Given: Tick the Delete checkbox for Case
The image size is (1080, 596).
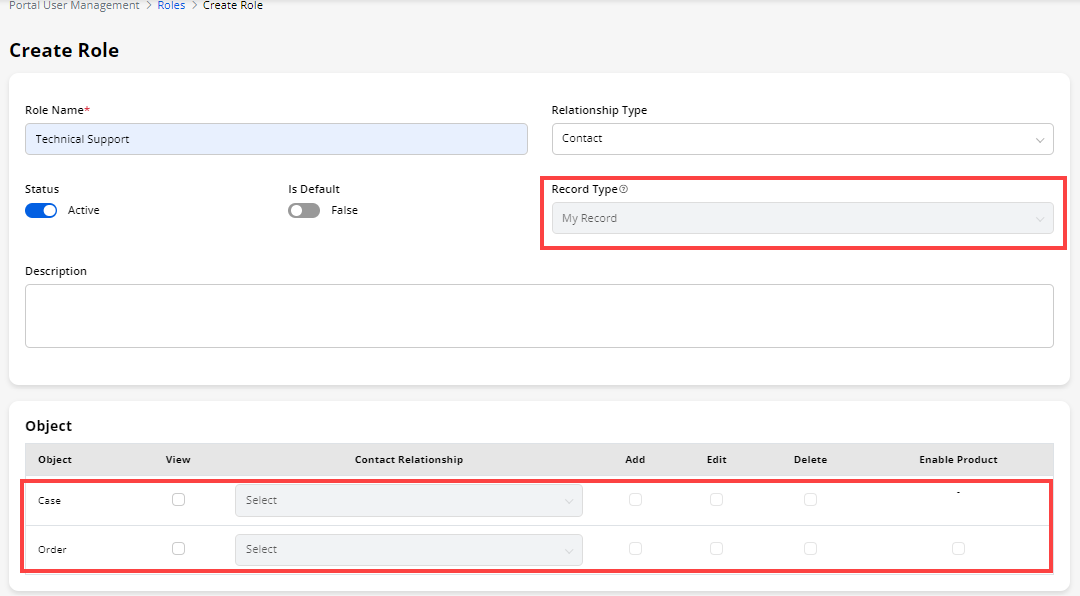Looking at the screenshot, I should click(x=810, y=499).
